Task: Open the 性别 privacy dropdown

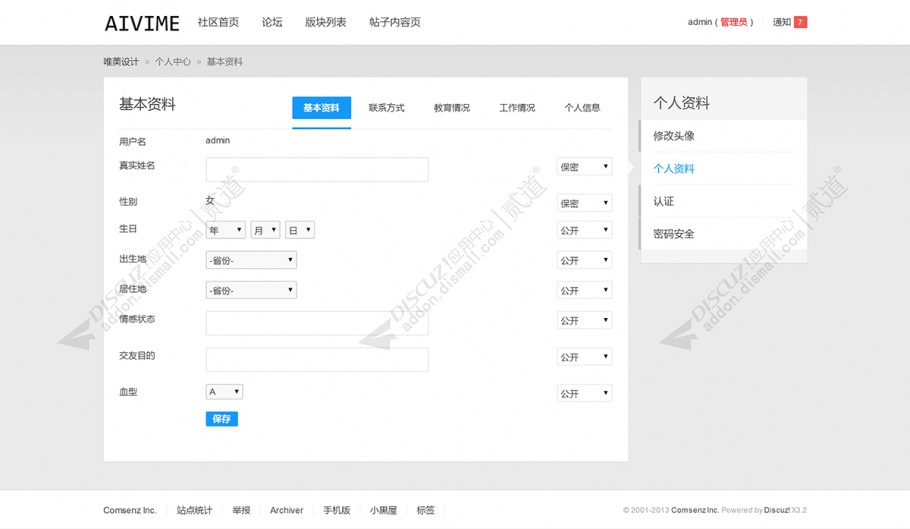Action: point(584,203)
